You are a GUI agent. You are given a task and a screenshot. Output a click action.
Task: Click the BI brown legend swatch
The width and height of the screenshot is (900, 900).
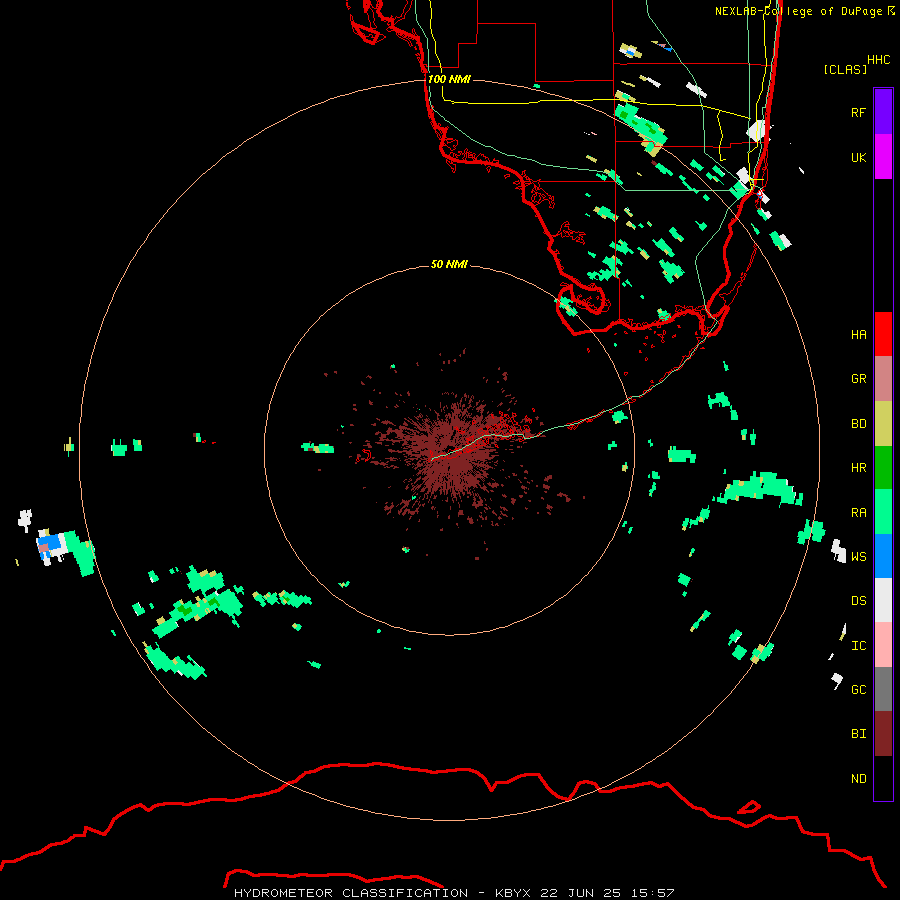click(x=883, y=734)
